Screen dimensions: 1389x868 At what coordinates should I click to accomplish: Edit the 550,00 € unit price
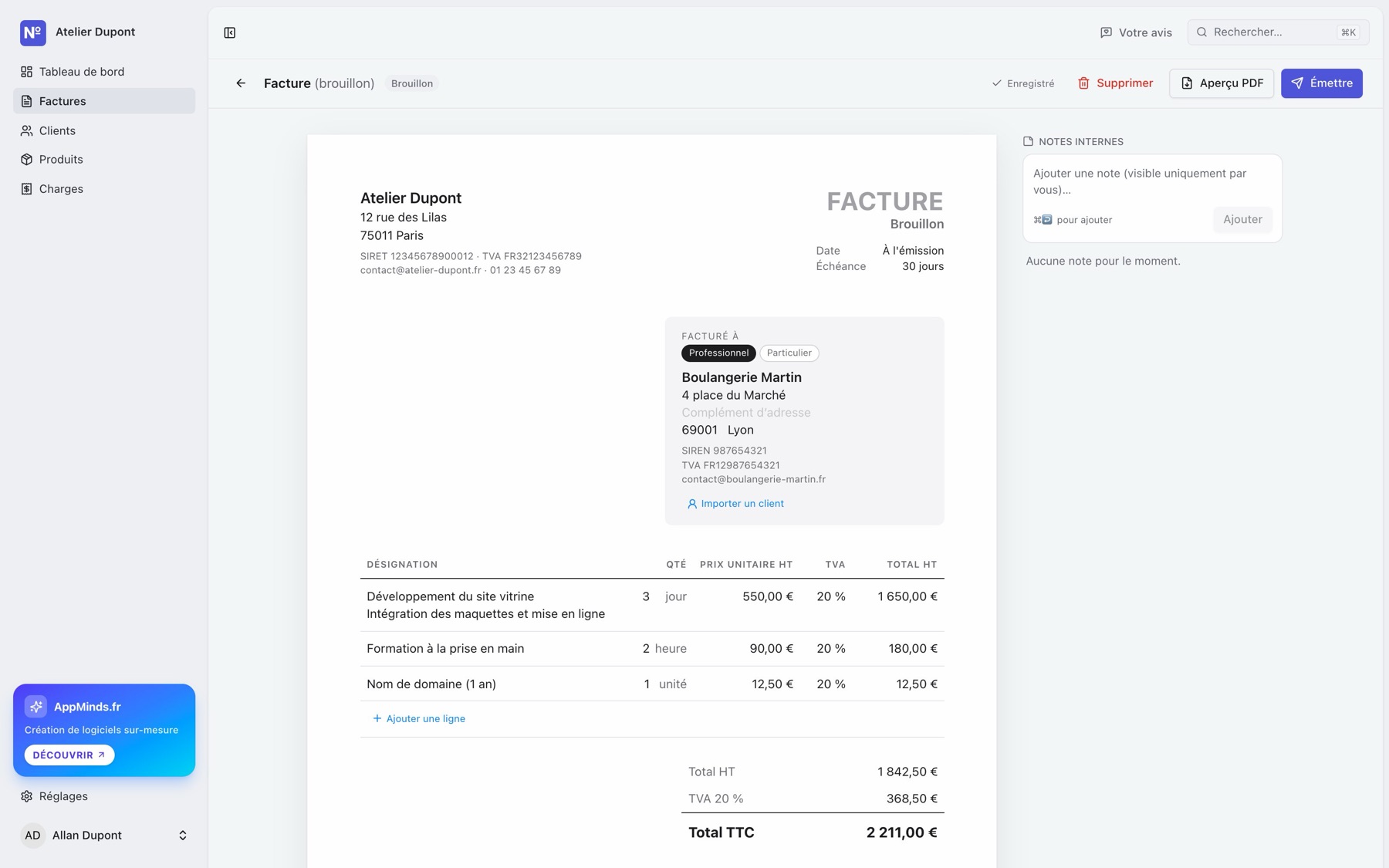point(768,597)
